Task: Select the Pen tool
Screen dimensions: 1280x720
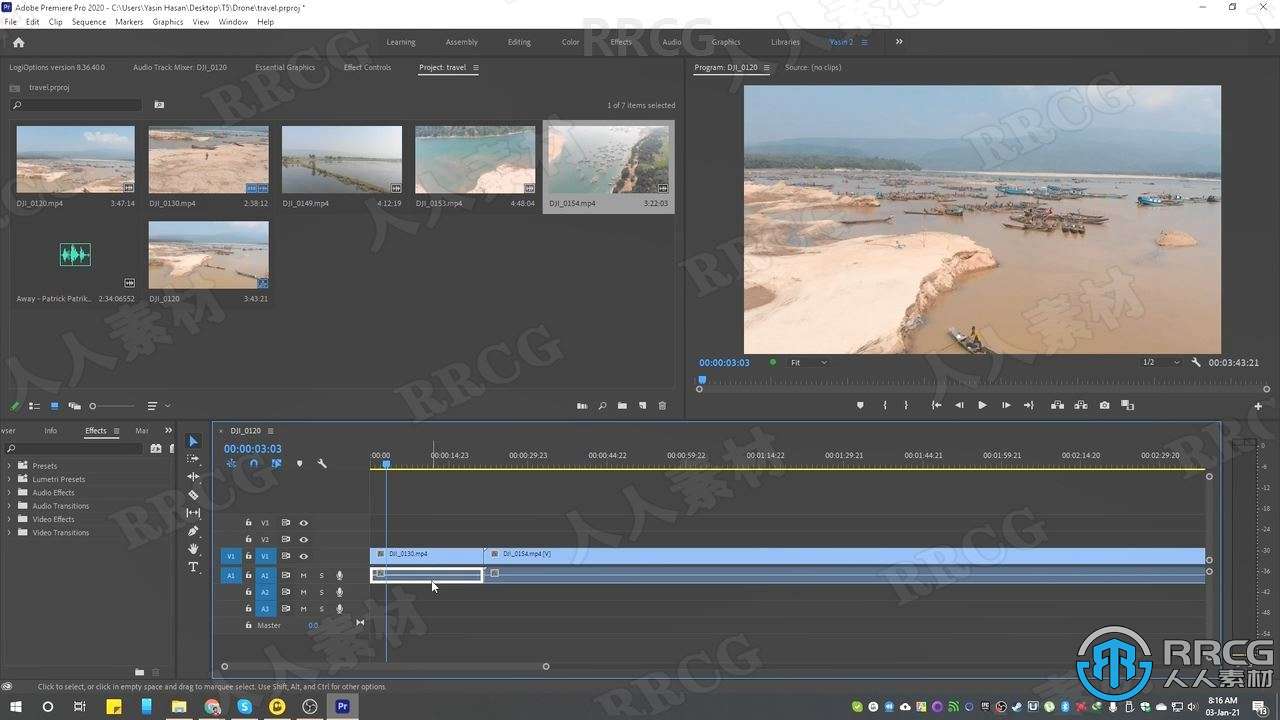Action: coord(193,531)
